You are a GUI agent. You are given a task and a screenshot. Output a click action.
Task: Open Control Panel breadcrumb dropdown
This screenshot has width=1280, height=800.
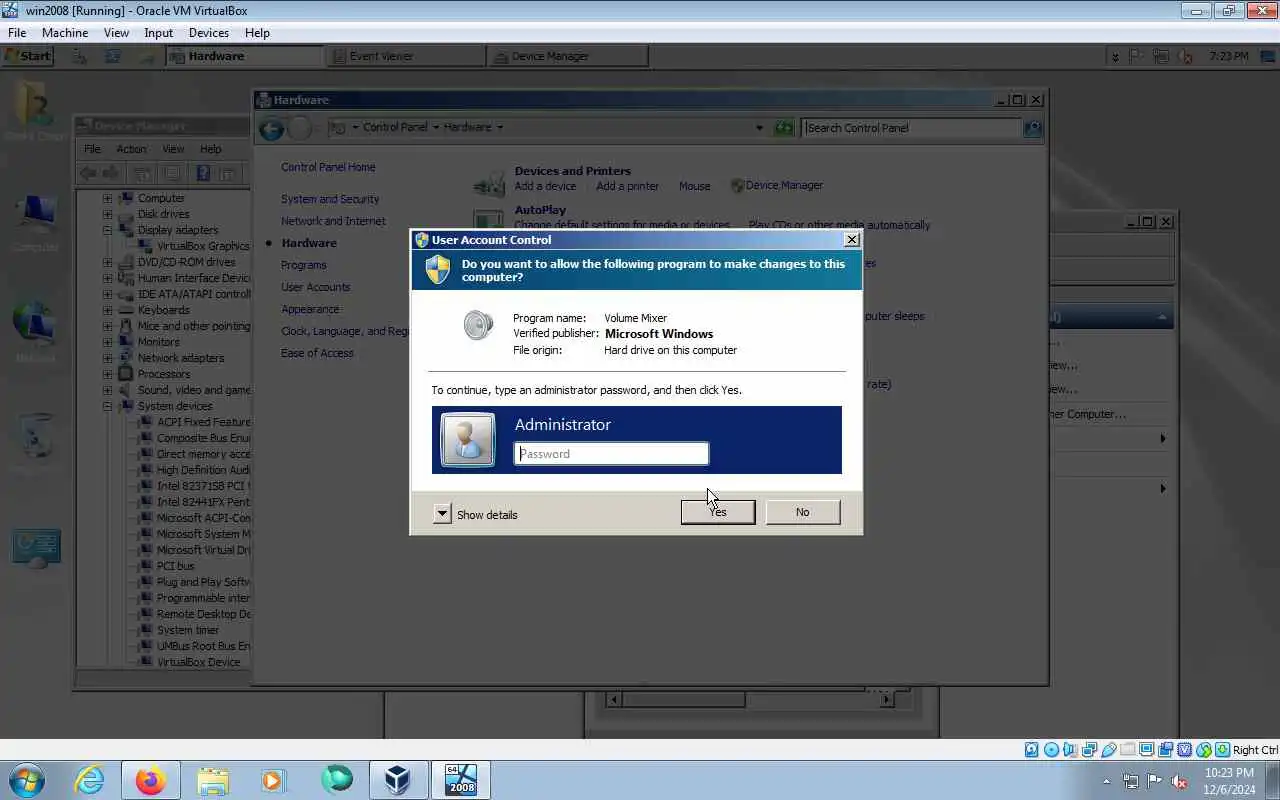click(436, 128)
